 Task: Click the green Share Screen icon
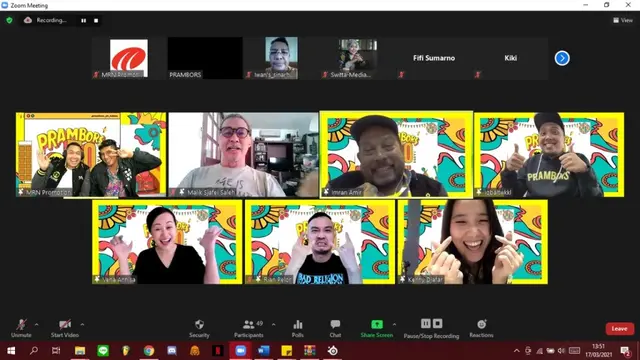point(377,324)
